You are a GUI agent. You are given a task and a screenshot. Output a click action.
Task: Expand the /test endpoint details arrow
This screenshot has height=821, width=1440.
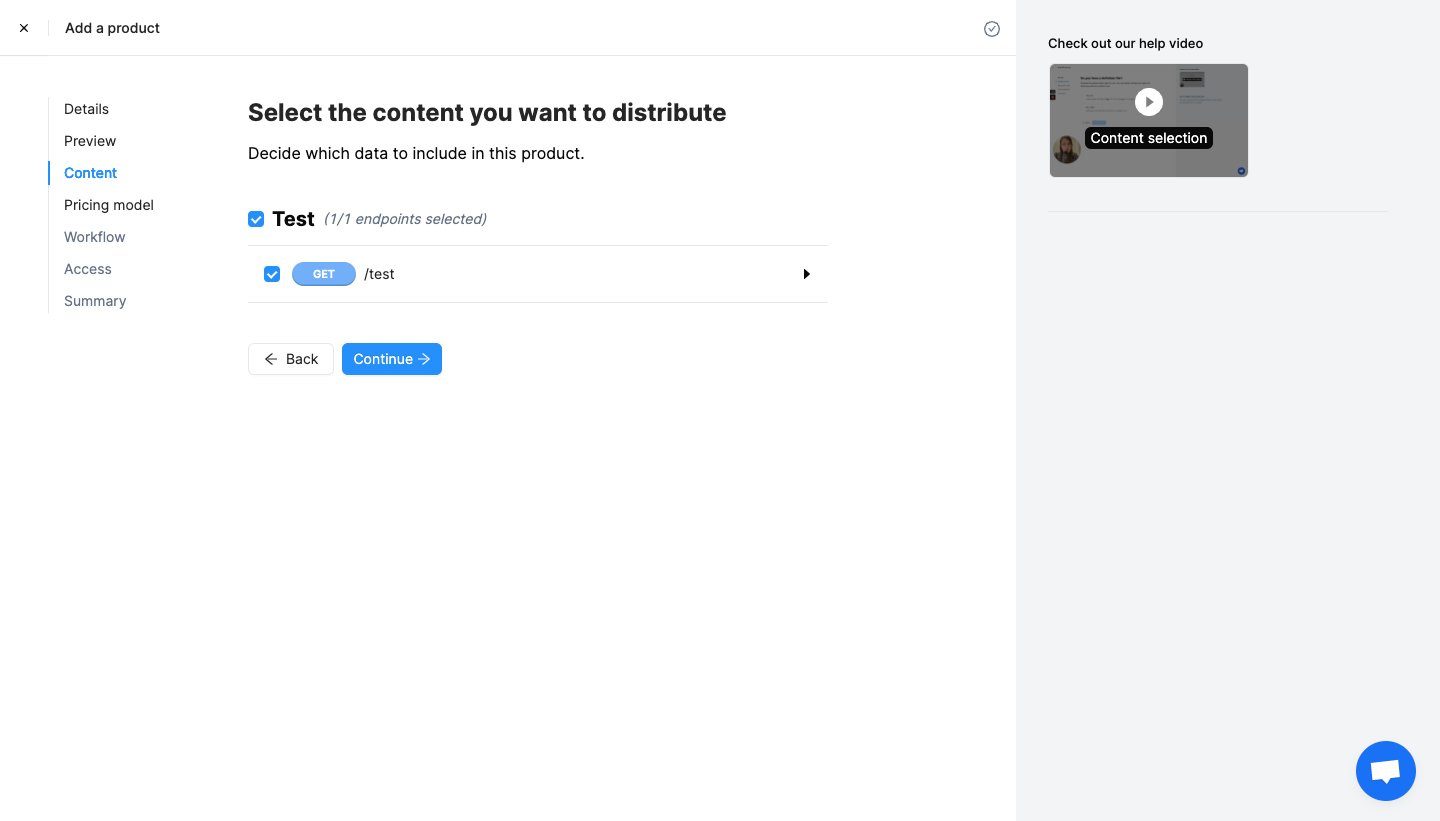pos(806,274)
